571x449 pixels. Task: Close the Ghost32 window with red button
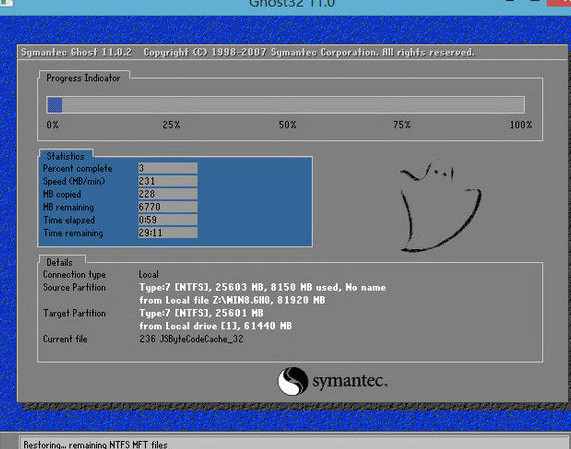[x=559, y=3]
